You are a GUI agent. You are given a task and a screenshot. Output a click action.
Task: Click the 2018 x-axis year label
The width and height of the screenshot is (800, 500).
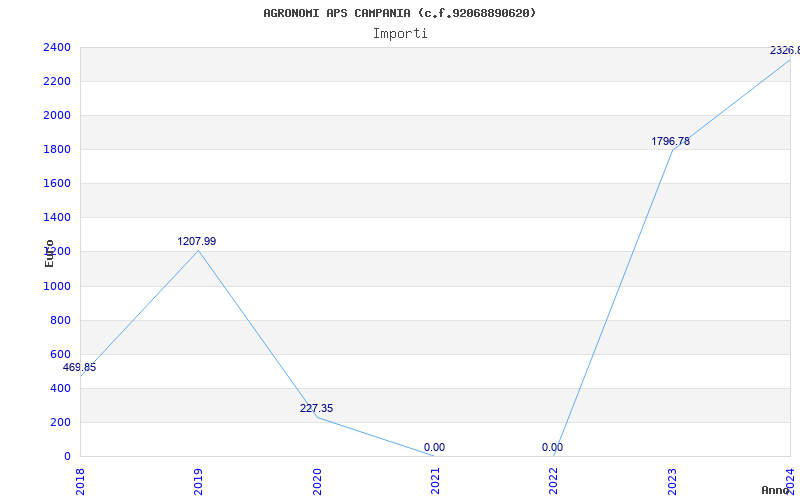(81, 482)
